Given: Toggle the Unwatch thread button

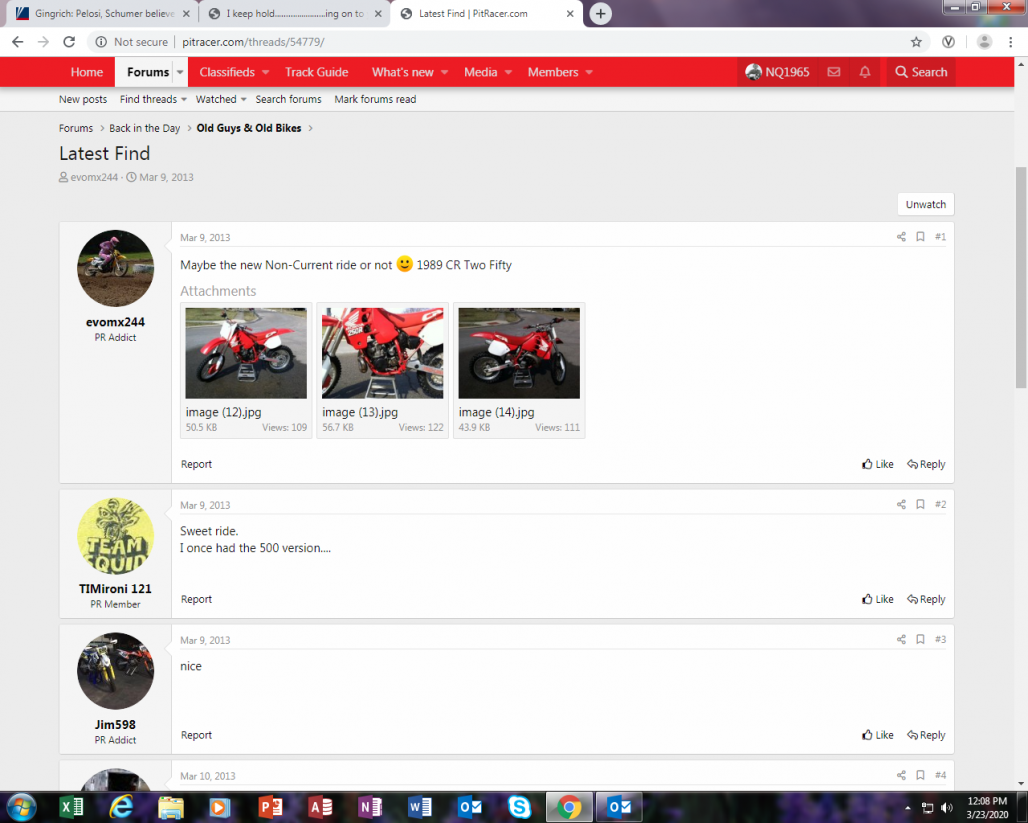Looking at the screenshot, I should tap(925, 204).
